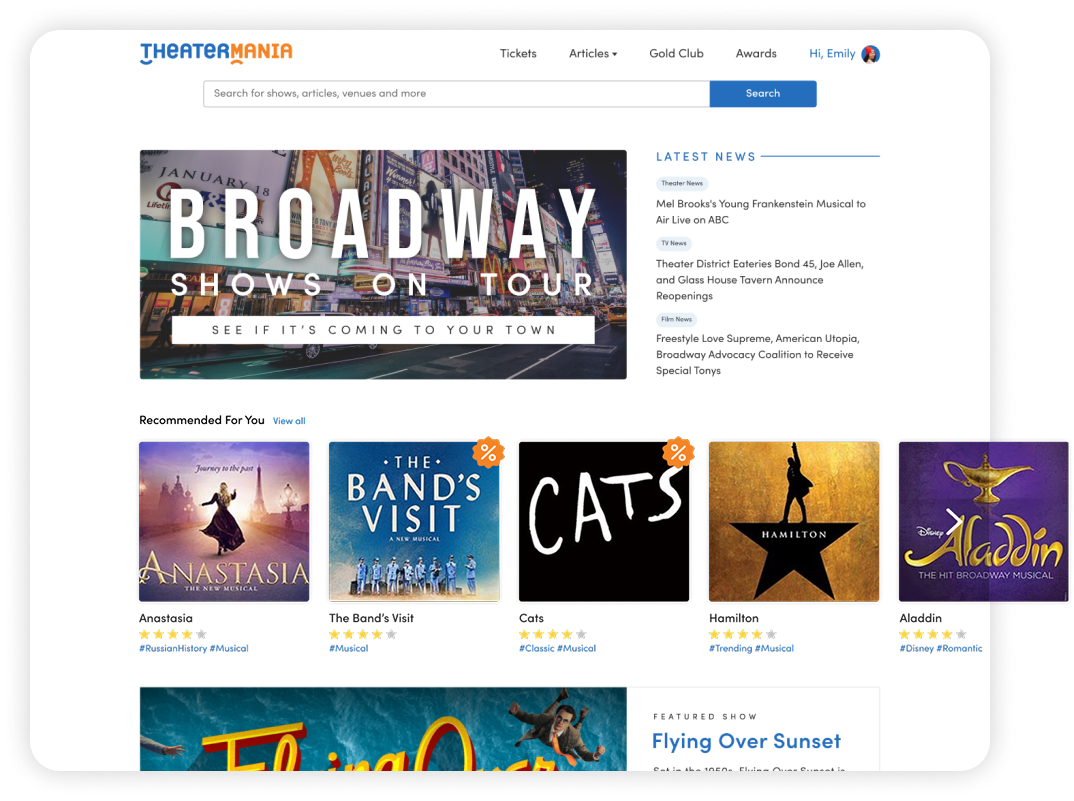Click the blue Search button
Screen dimensions: 1074x801
[x=763, y=94]
